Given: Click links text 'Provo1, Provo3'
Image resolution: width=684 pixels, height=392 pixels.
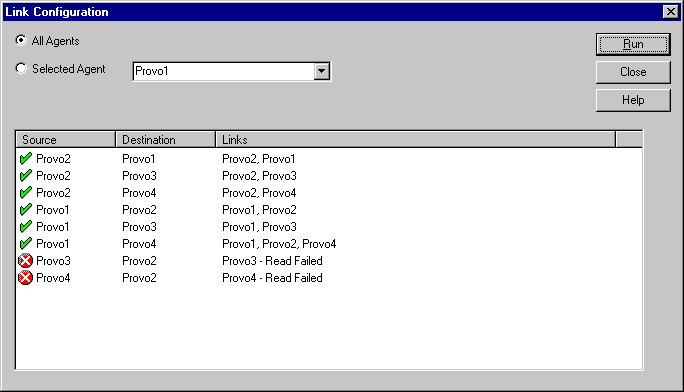Looking at the screenshot, I should click(259, 227).
